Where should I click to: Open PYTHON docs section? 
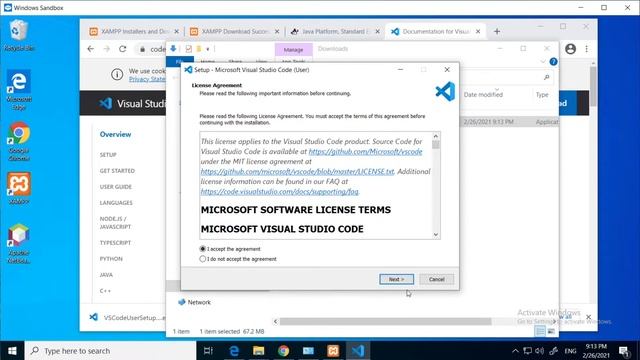tap(111, 259)
